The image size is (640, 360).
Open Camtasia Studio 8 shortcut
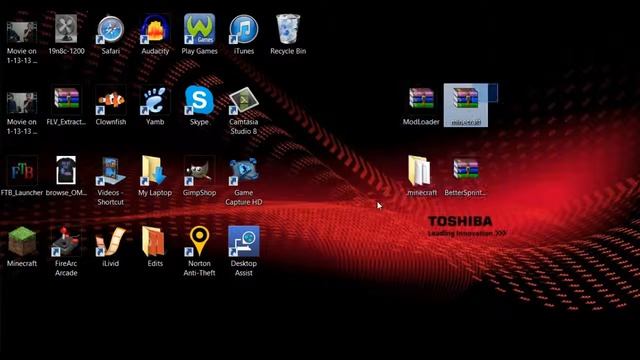click(x=244, y=100)
